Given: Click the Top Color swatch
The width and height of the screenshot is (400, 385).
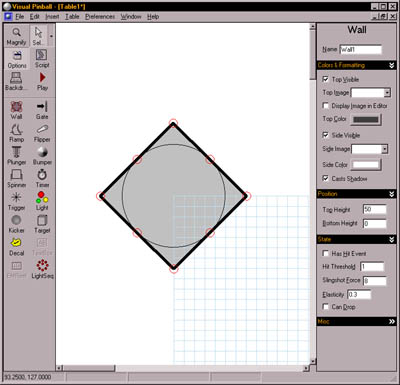Looking at the screenshot, I should click(366, 119).
